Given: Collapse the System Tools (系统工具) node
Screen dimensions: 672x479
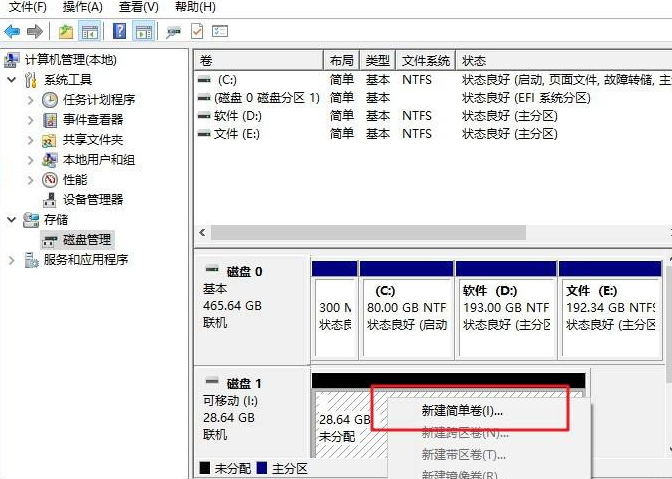Looking at the screenshot, I should point(12,79).
